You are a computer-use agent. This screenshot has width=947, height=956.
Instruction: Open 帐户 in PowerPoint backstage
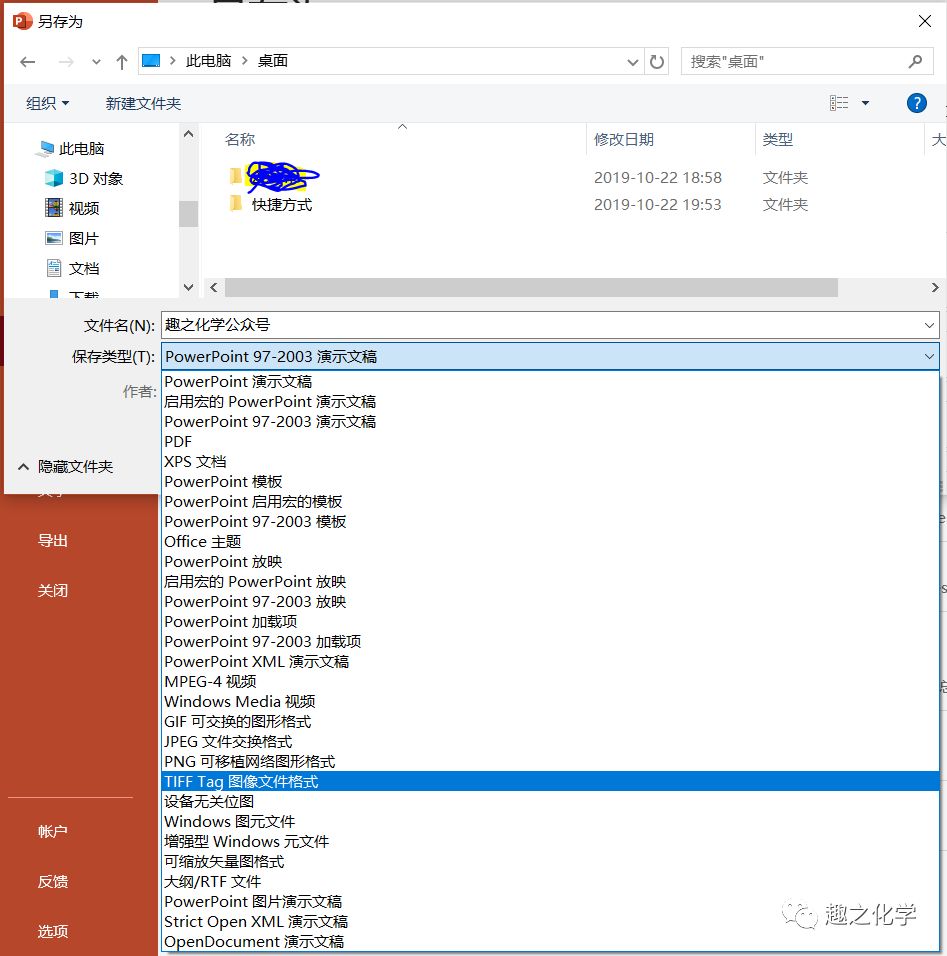[53, 832]
